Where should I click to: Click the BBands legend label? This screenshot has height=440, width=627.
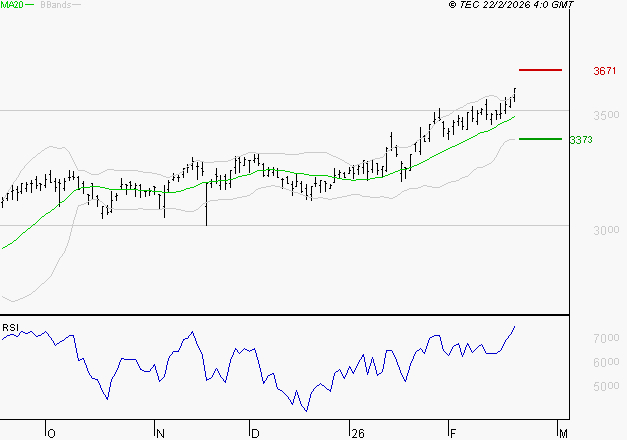click(53, 5)
